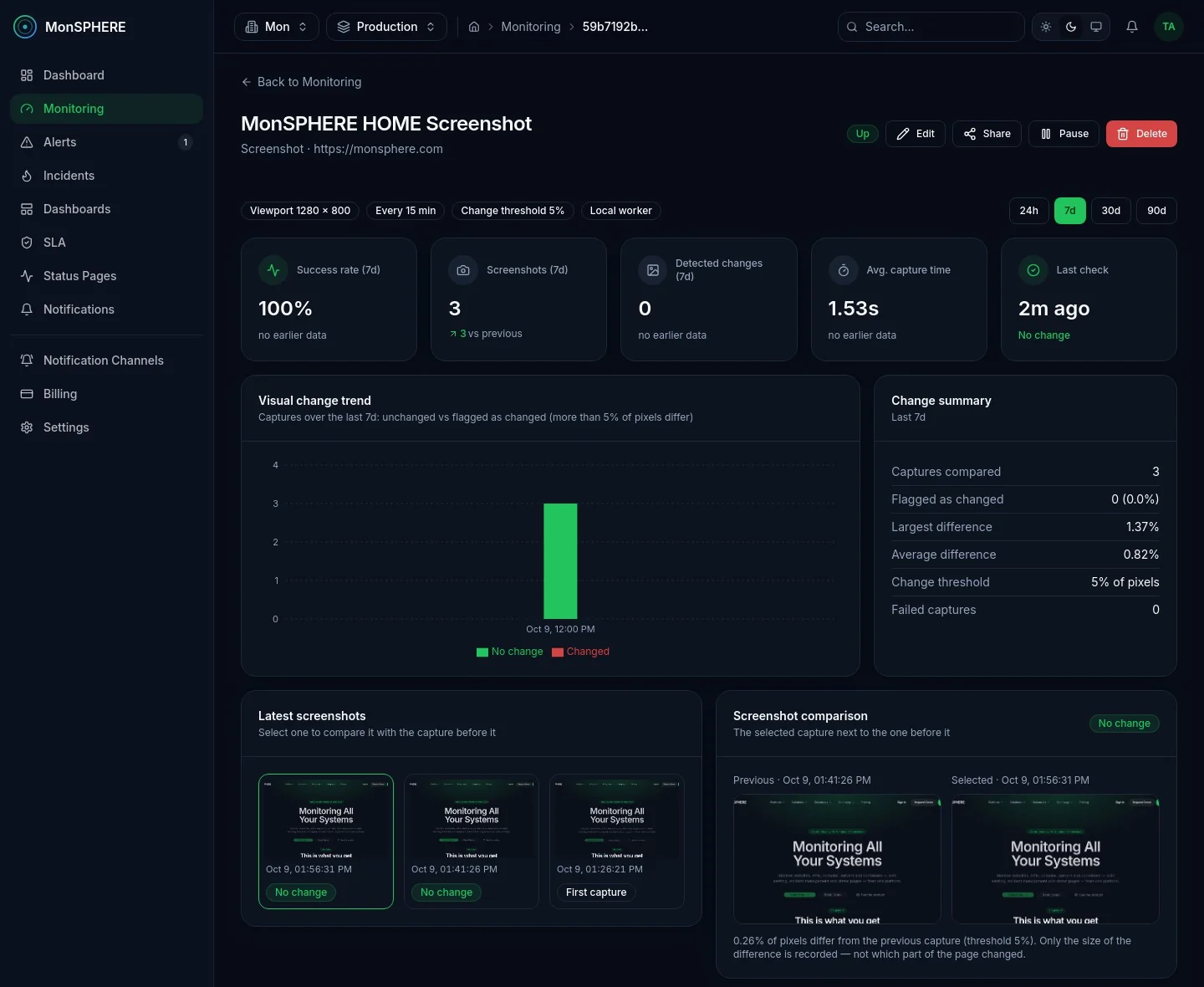Click the Last check checkmark icon

[x=1033, y=270]
